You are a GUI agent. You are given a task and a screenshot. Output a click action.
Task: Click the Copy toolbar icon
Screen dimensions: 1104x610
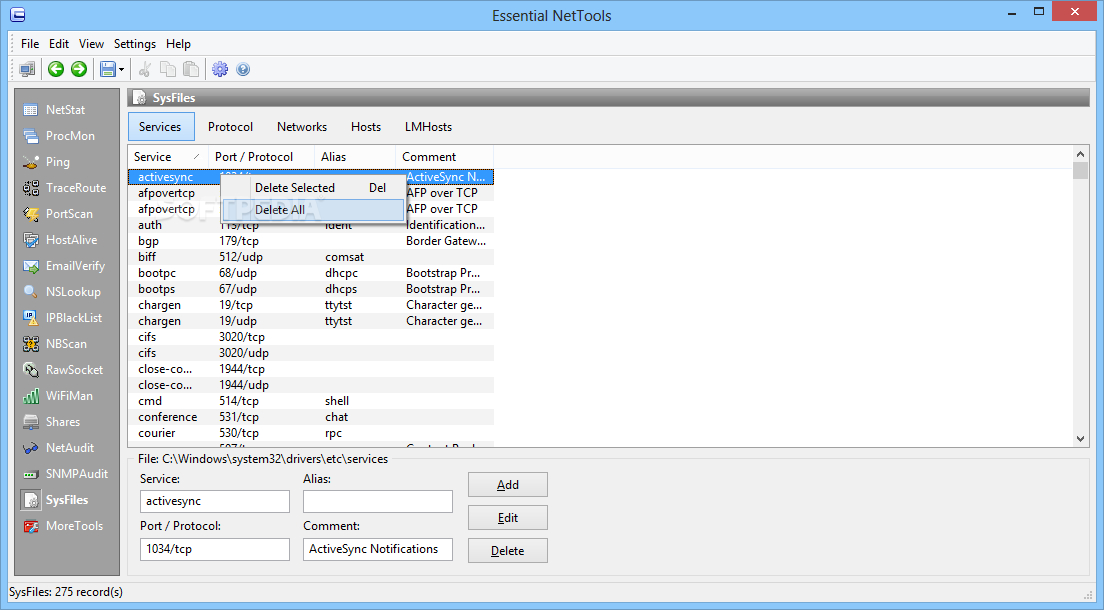click(x=168, y=69)
